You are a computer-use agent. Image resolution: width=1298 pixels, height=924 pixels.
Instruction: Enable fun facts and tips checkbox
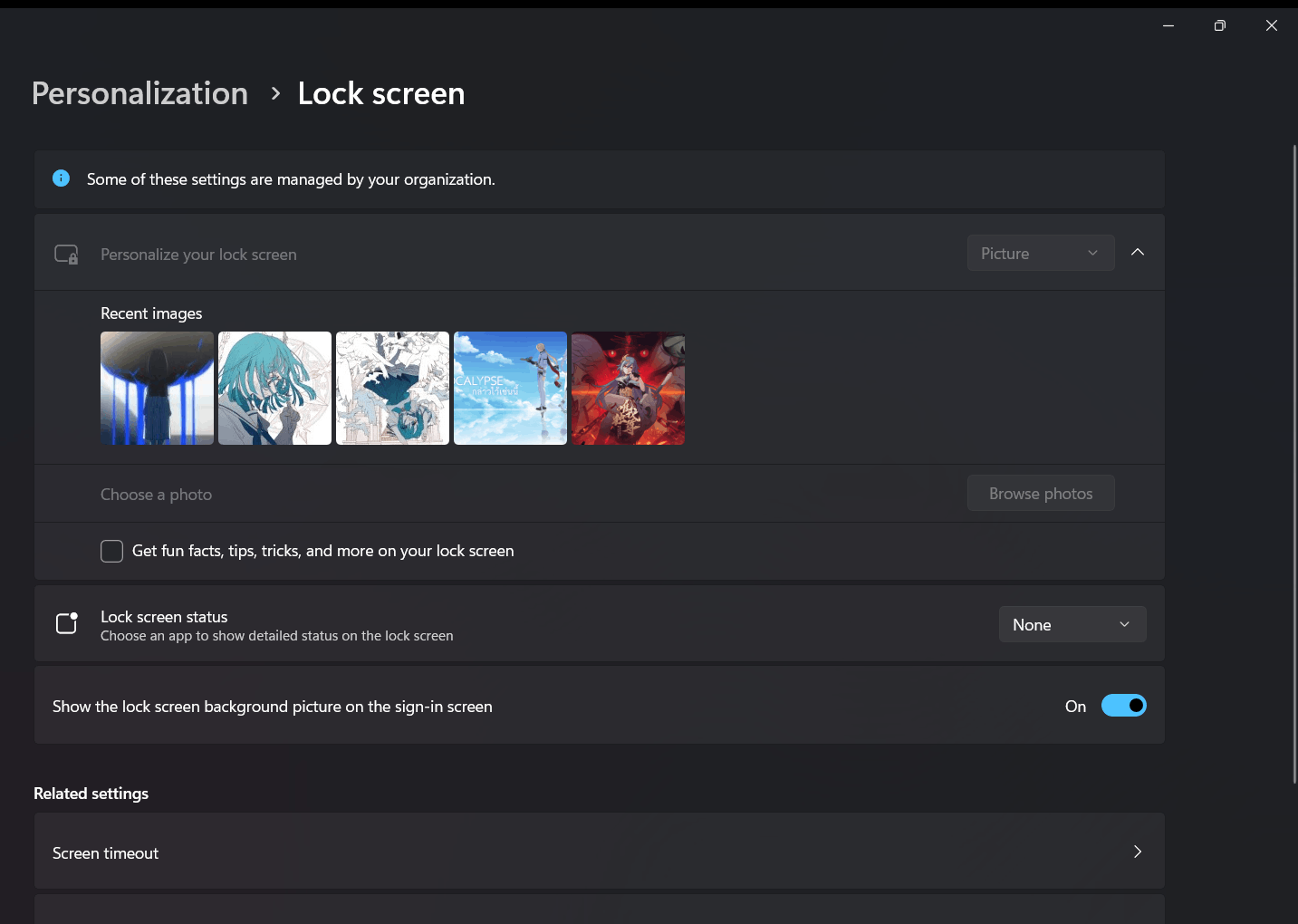[111, 551]
